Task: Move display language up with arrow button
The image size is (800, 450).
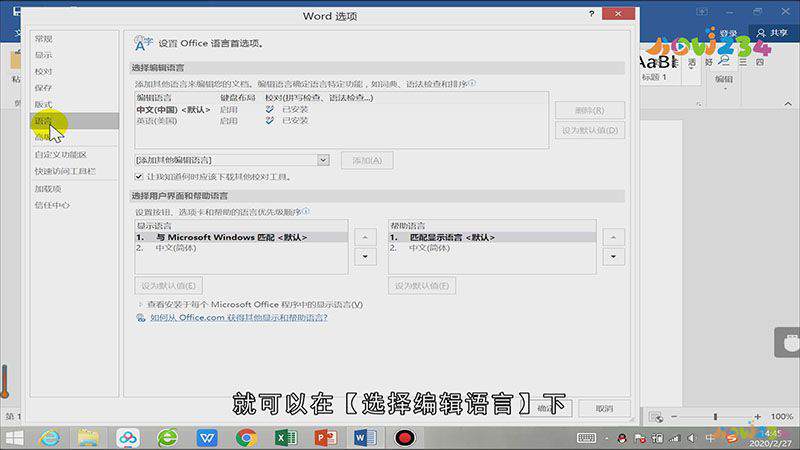Action: [365, 237]
